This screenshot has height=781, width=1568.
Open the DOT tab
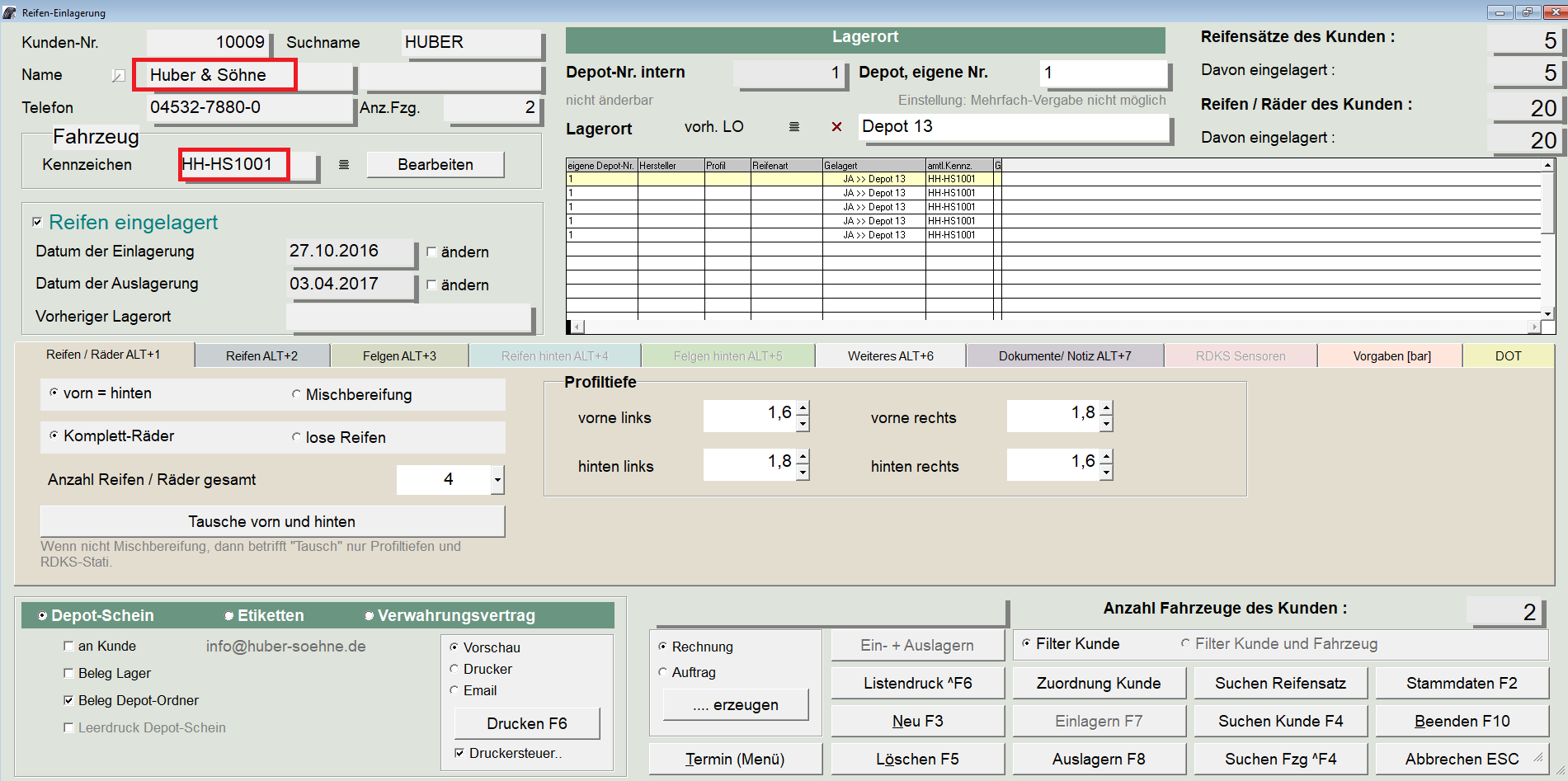click(x=1509, y=356)
